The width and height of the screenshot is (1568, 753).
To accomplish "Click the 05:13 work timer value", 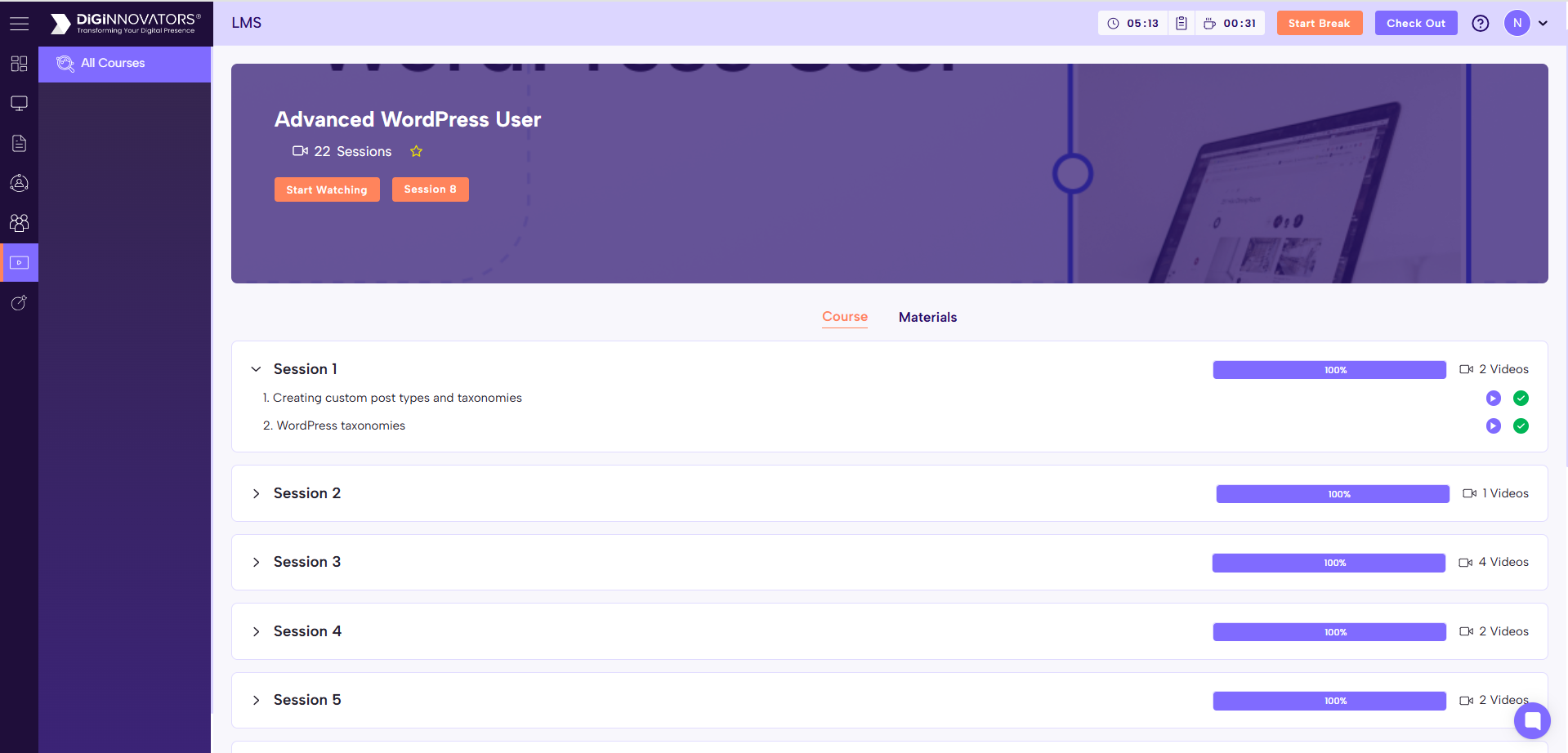I will coord(1142,24).
